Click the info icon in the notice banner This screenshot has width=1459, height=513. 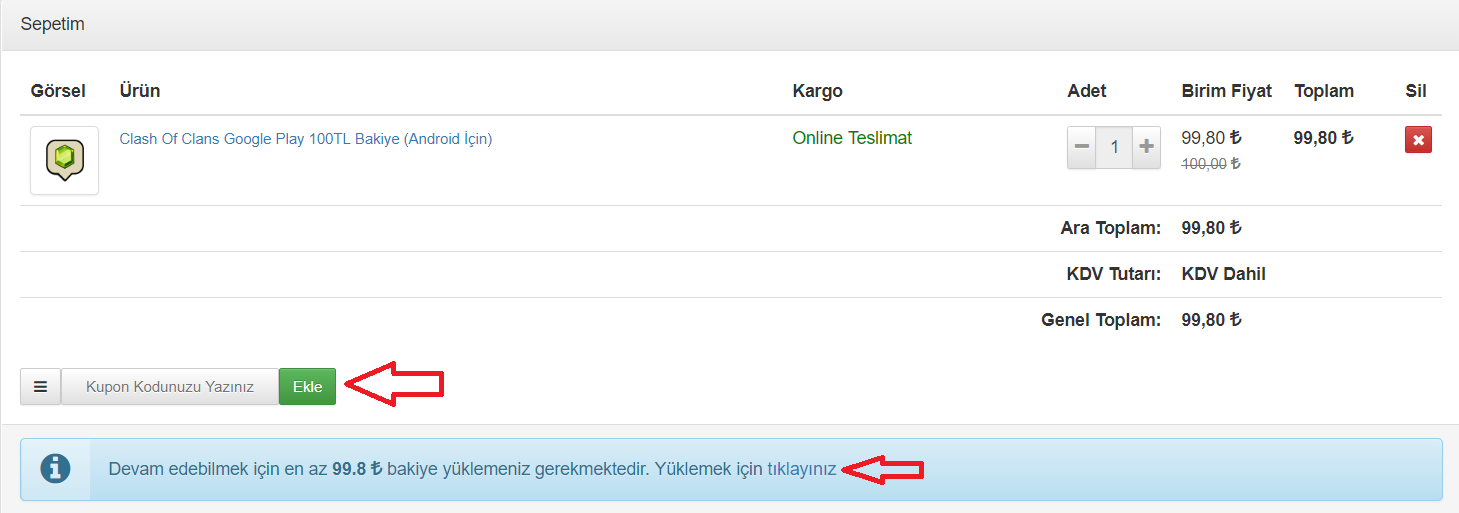pos(55,469)
